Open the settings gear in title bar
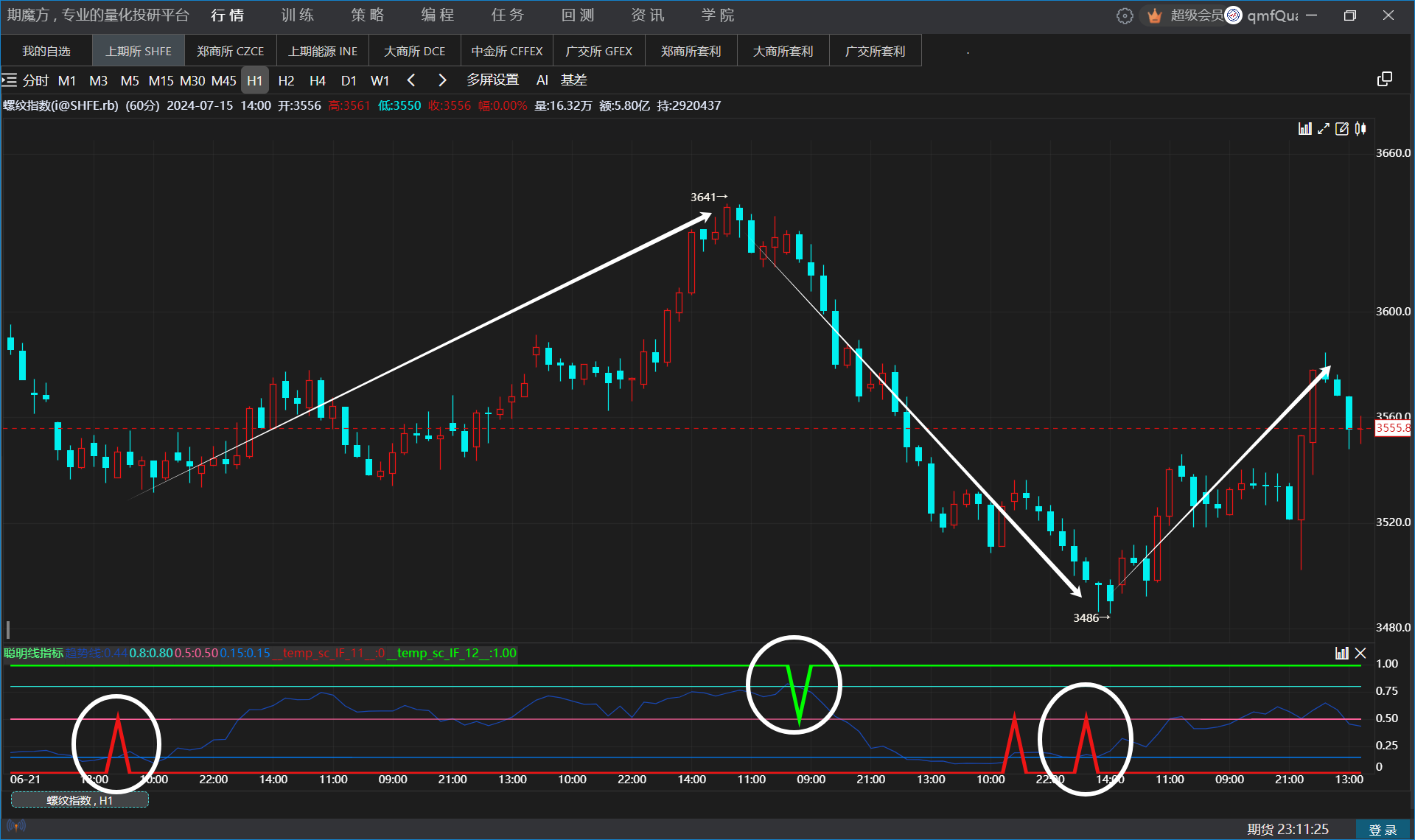The image size is (1415, 840). [x=1125, y=15]
